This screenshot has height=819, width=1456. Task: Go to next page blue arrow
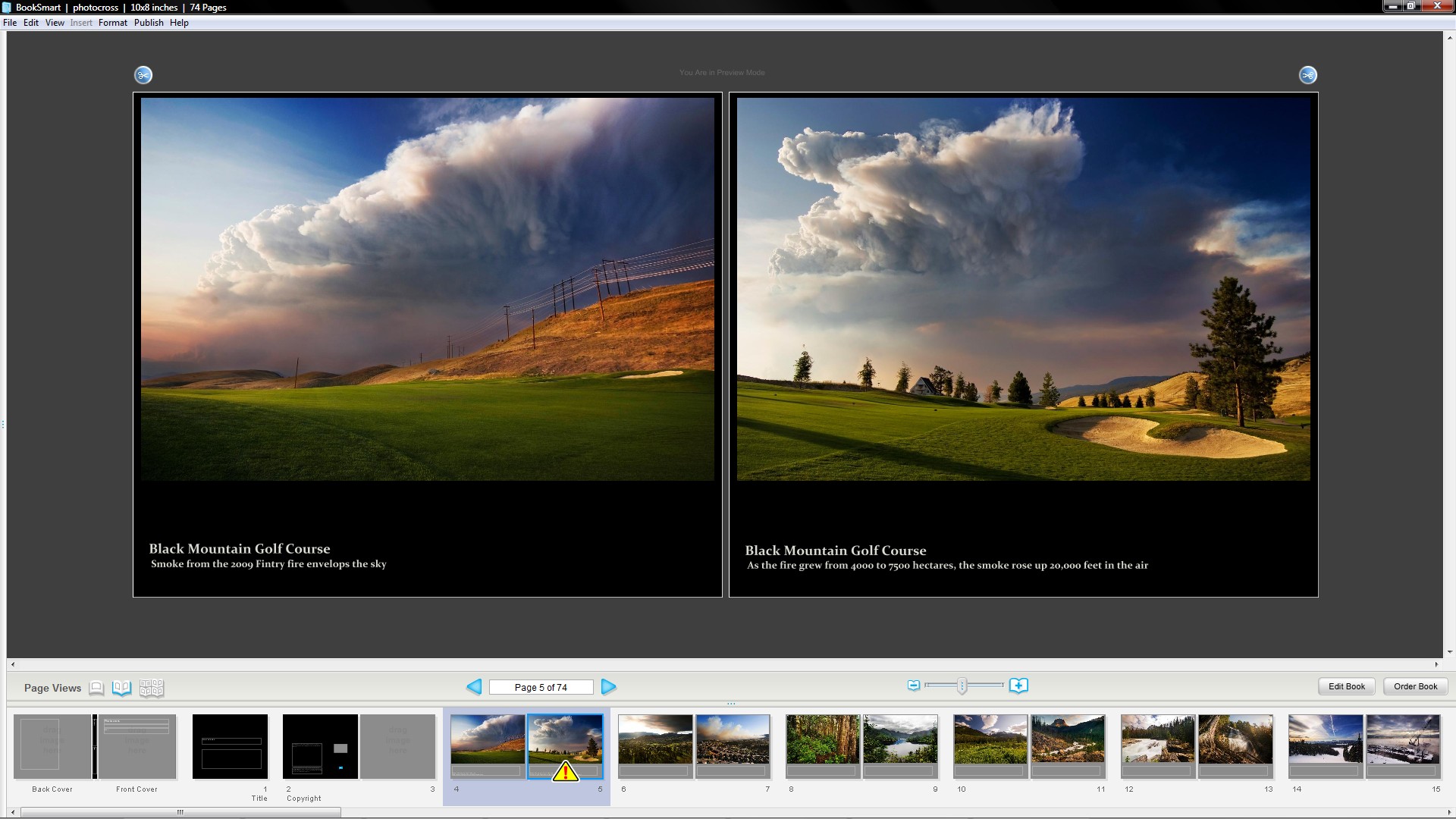pyautogui.click(x=608, y=687)
